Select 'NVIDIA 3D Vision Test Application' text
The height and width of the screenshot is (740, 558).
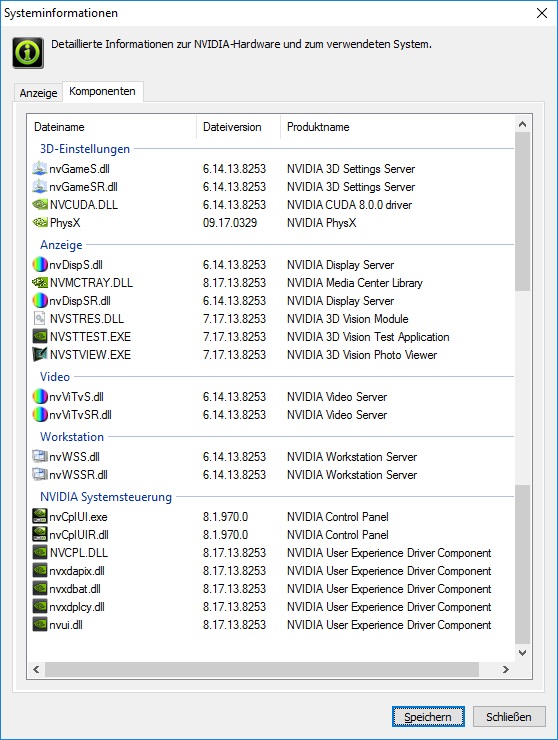[x=368, y=336]
